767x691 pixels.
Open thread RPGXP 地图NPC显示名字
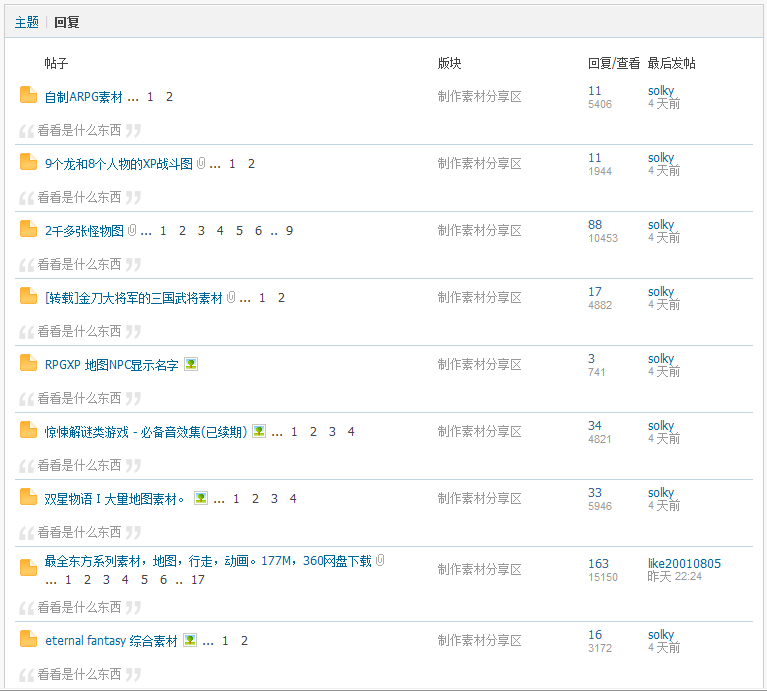click(112, 365)
